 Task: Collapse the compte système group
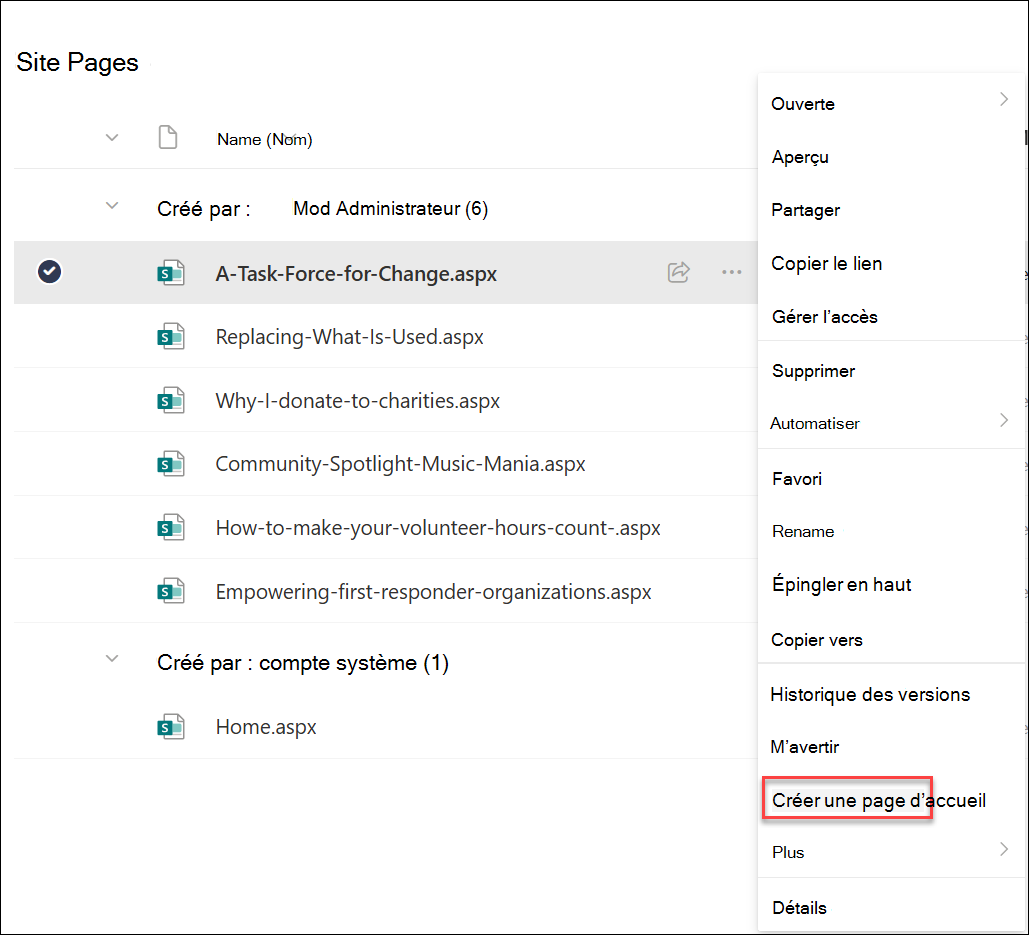pos(112,659)
